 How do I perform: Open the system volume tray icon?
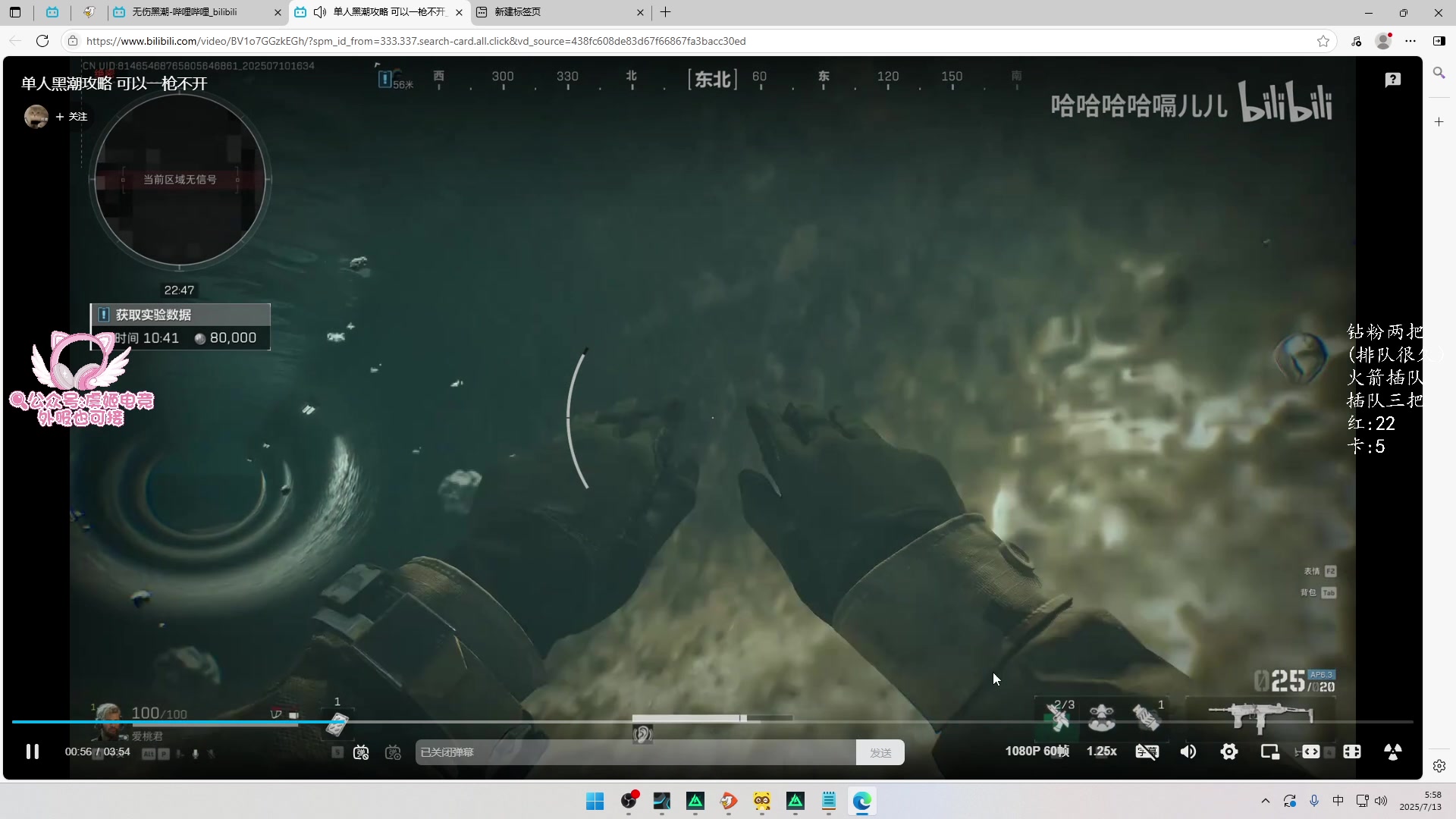pyautogui.click(x=1381, y=801)
